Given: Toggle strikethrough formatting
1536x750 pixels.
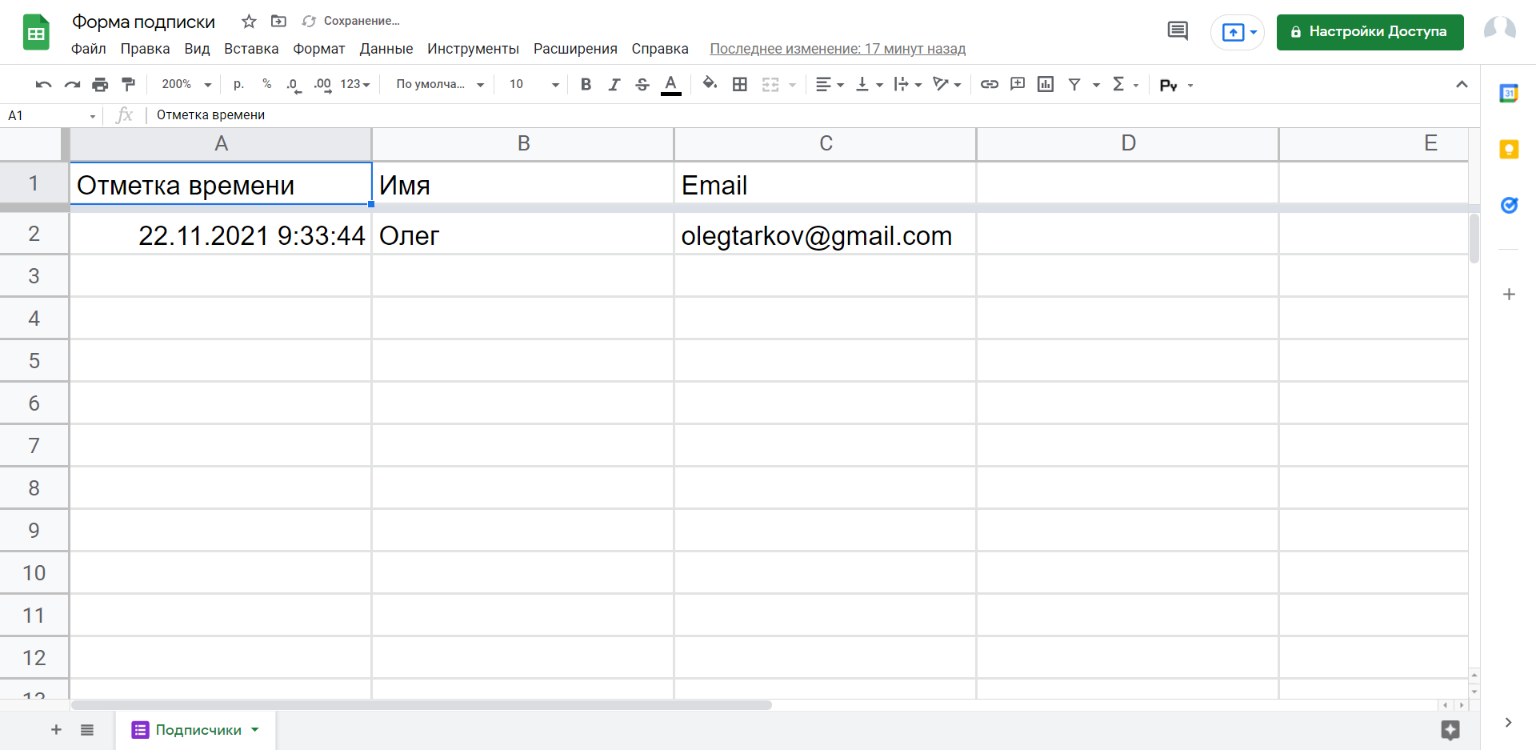Looking at the screenshot, I should coord(642,85).
